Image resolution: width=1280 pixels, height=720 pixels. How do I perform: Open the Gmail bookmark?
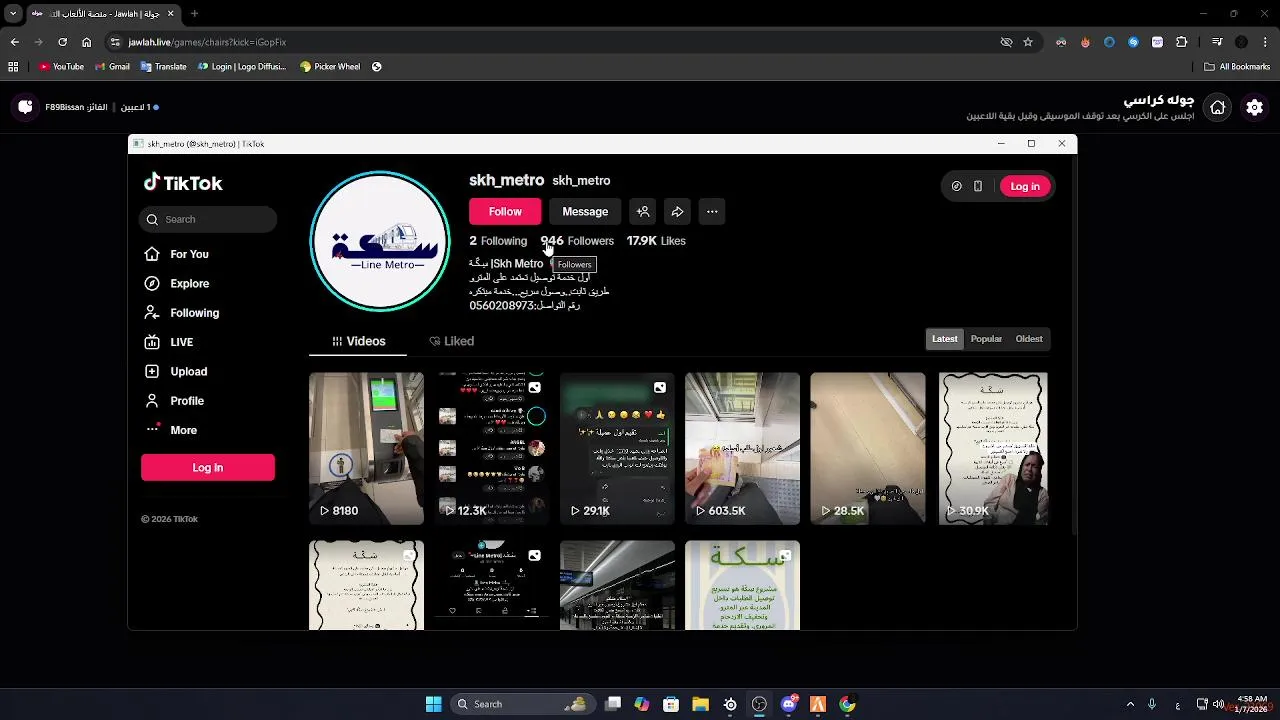(112, 67)
